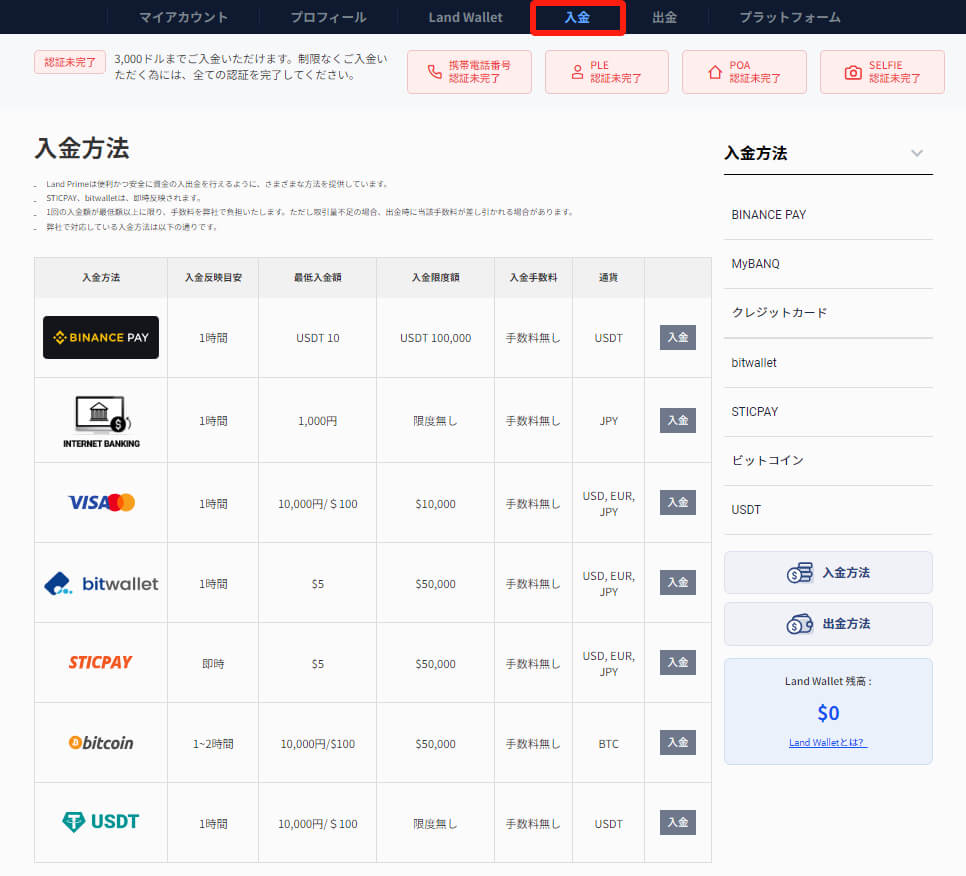Open the マイアカウント tab
The image size is (966, 876).
pos(183,17)
